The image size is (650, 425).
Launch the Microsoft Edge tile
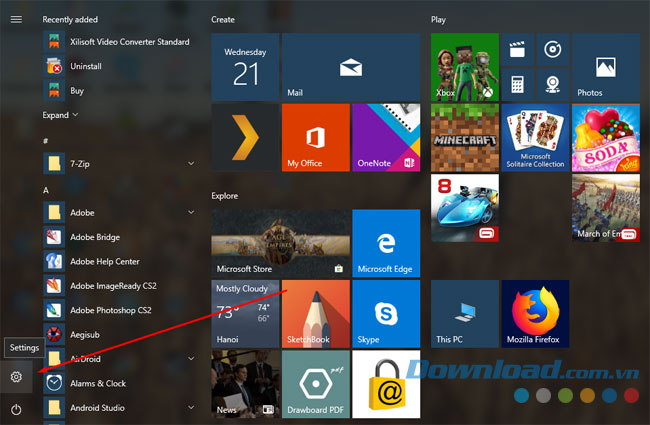[386, 243]
